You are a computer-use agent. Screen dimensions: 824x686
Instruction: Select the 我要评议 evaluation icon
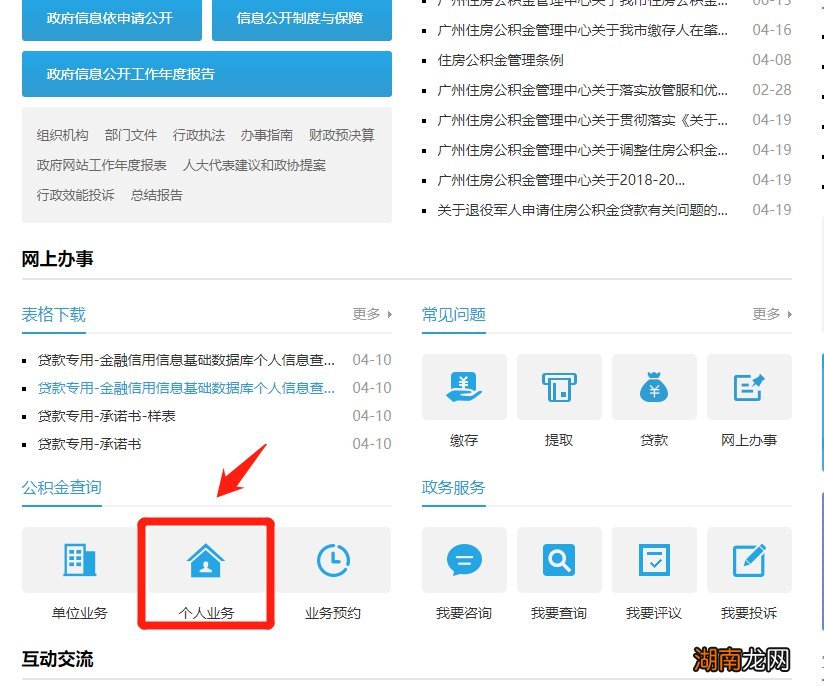tap(653, 561)
